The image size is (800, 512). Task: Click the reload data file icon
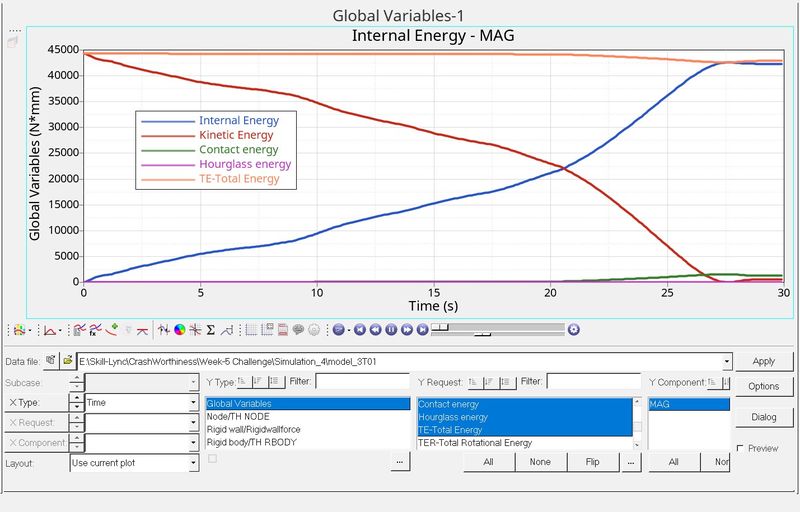tap(51, 361)
